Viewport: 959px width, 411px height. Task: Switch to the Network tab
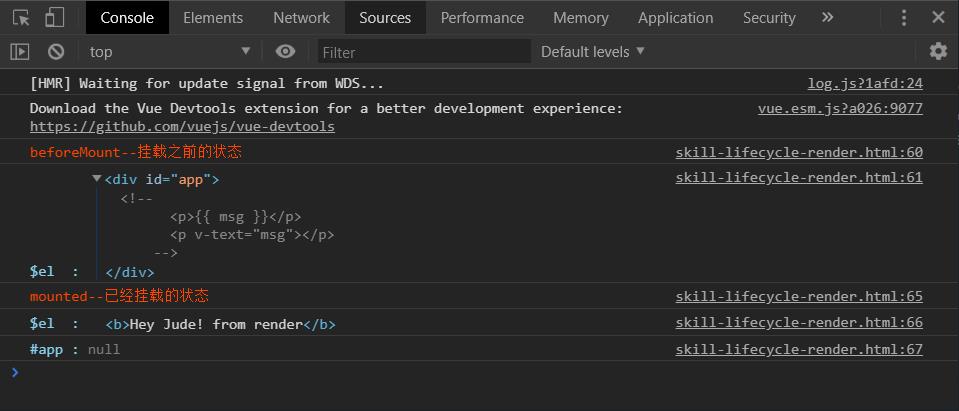[301, 18]
